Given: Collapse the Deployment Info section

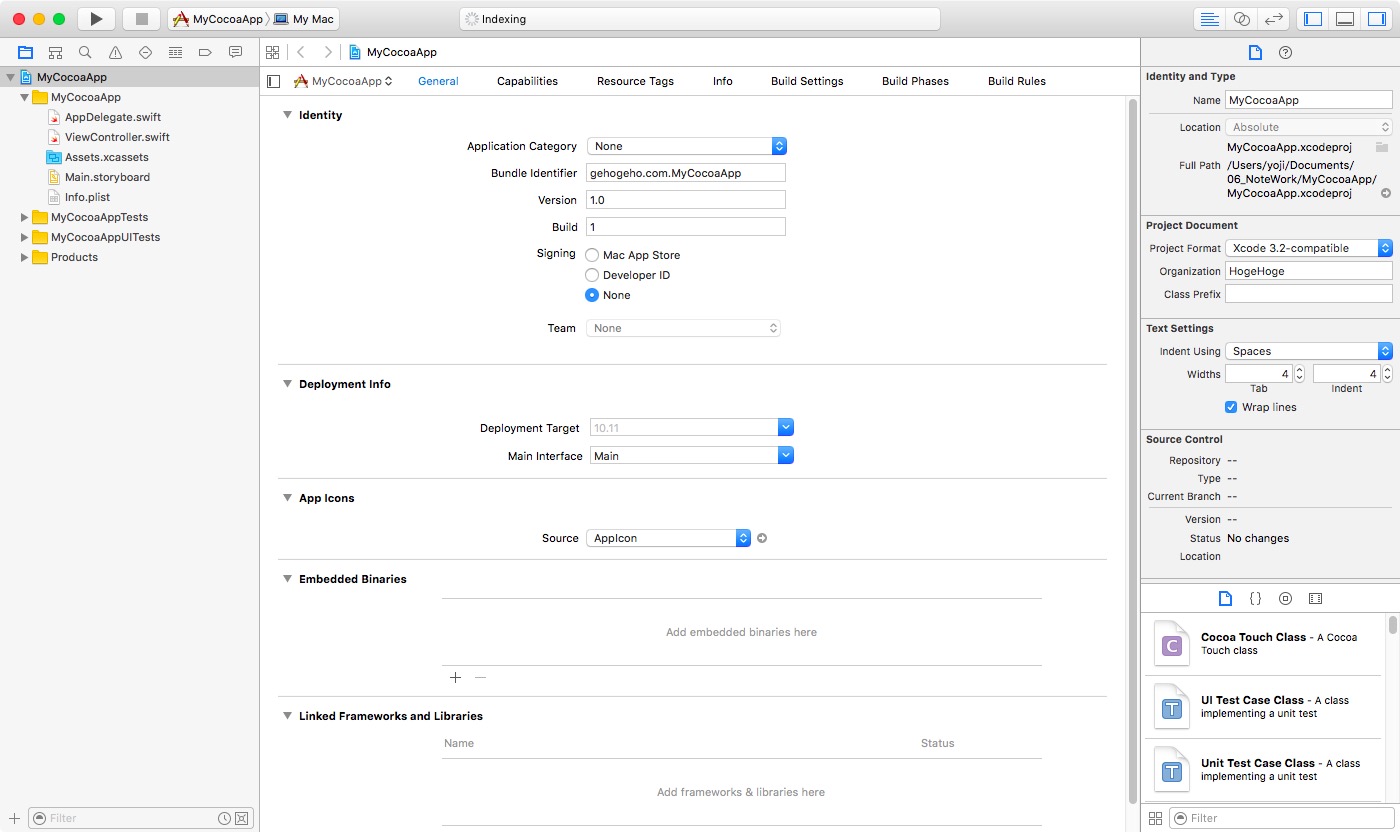Looking at the screenshot, I should [x=287, y=384].
